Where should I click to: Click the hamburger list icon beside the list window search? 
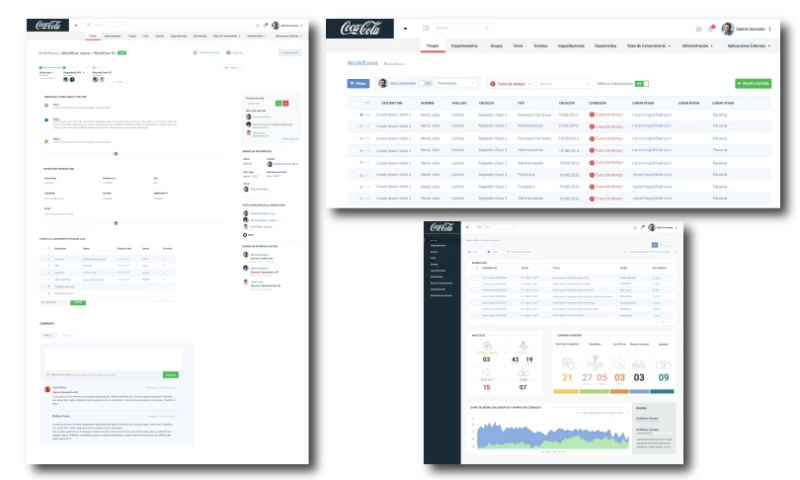pyautogui.click(x=426, y=28)
